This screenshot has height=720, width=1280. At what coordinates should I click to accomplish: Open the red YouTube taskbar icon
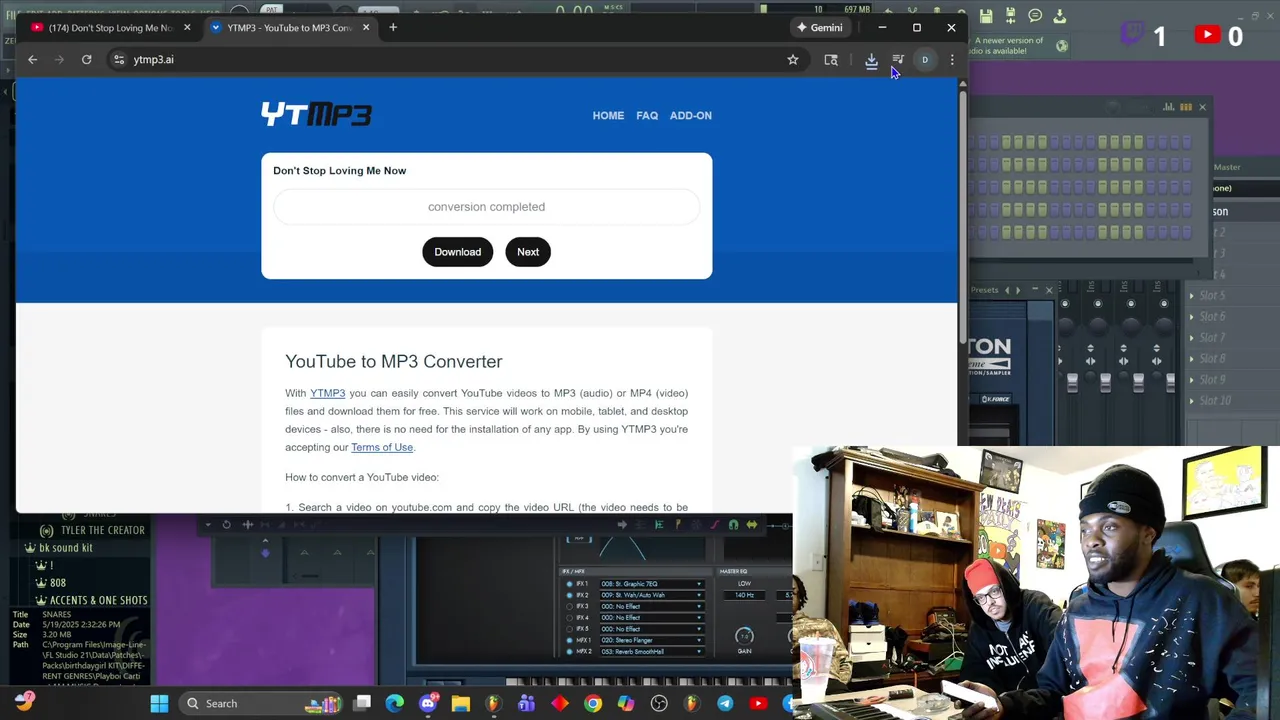(758, 703)
